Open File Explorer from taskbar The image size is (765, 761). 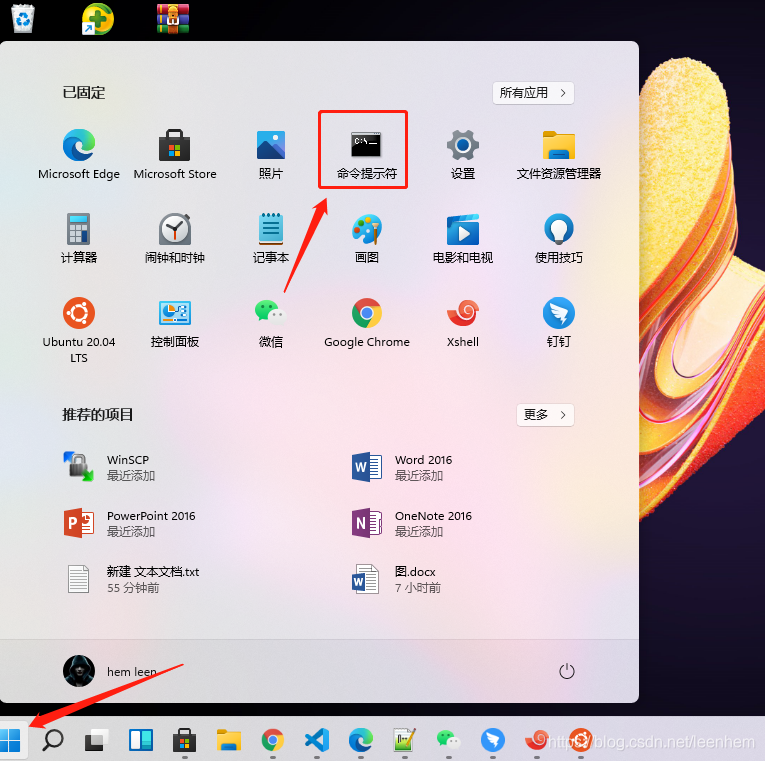(x=229, y=741)
